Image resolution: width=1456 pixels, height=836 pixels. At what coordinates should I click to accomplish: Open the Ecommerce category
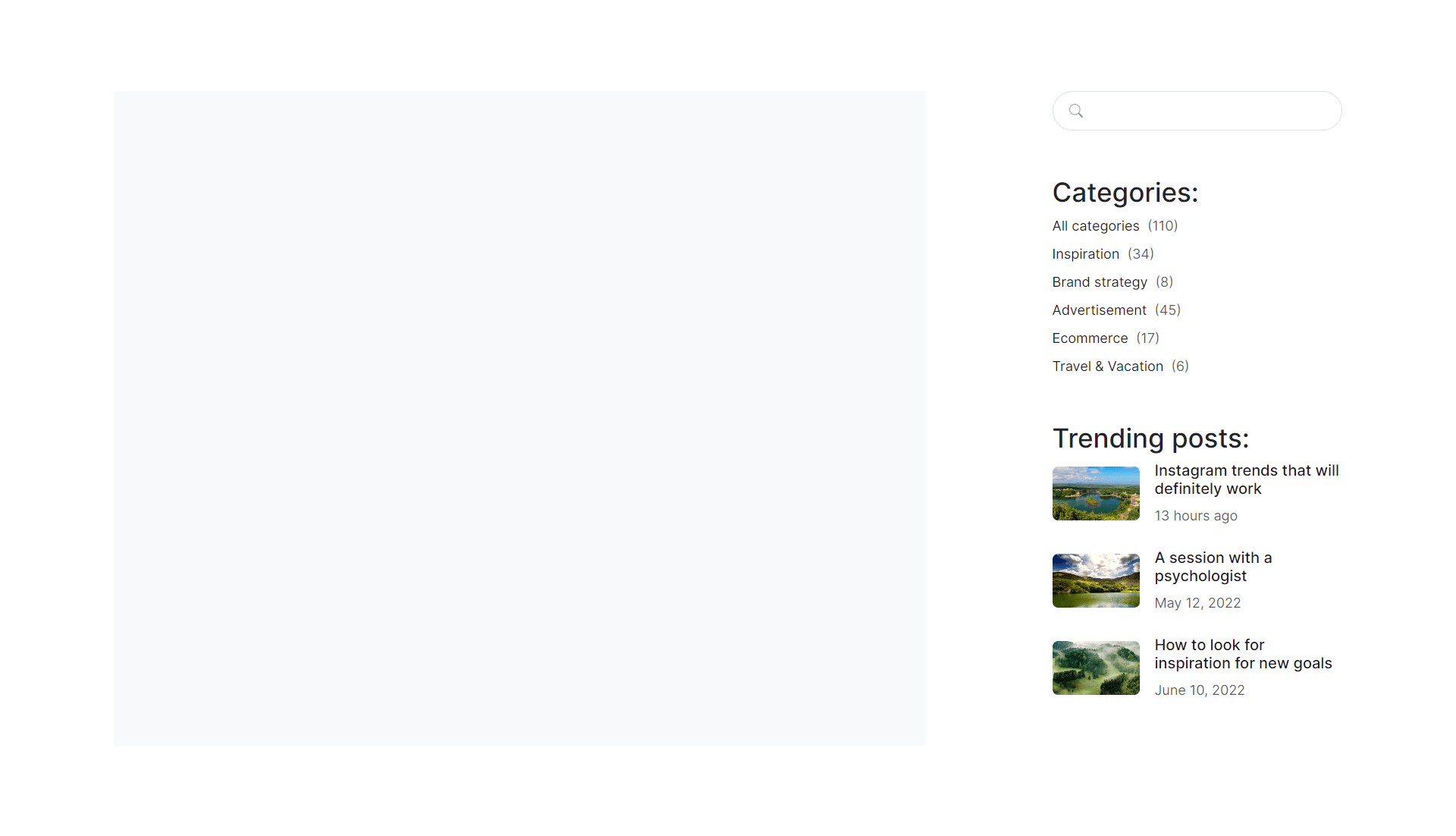(1090, 338)
